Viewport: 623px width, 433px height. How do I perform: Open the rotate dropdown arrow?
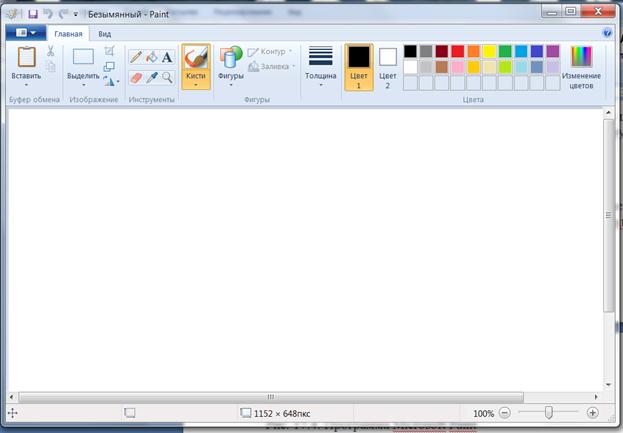(118, 82)
